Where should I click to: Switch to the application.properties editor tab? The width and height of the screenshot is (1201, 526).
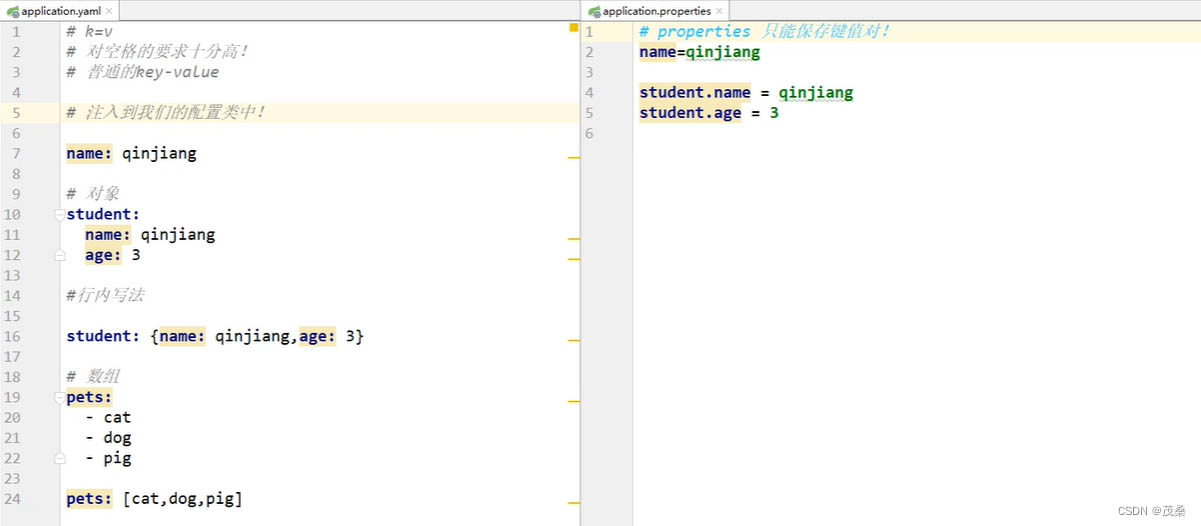[x=657, y=11]
